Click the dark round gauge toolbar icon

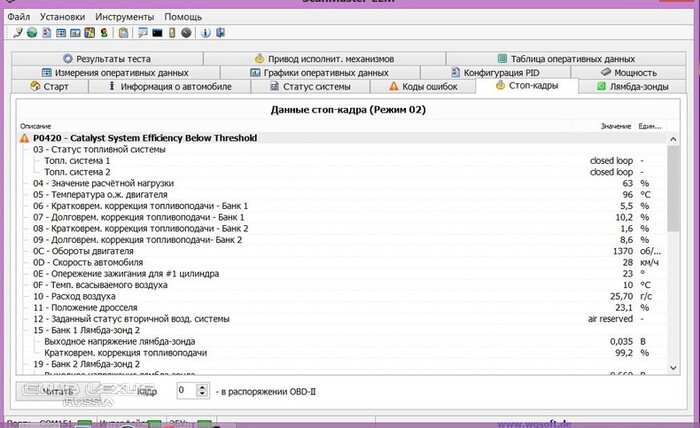[x=185, y=33]
